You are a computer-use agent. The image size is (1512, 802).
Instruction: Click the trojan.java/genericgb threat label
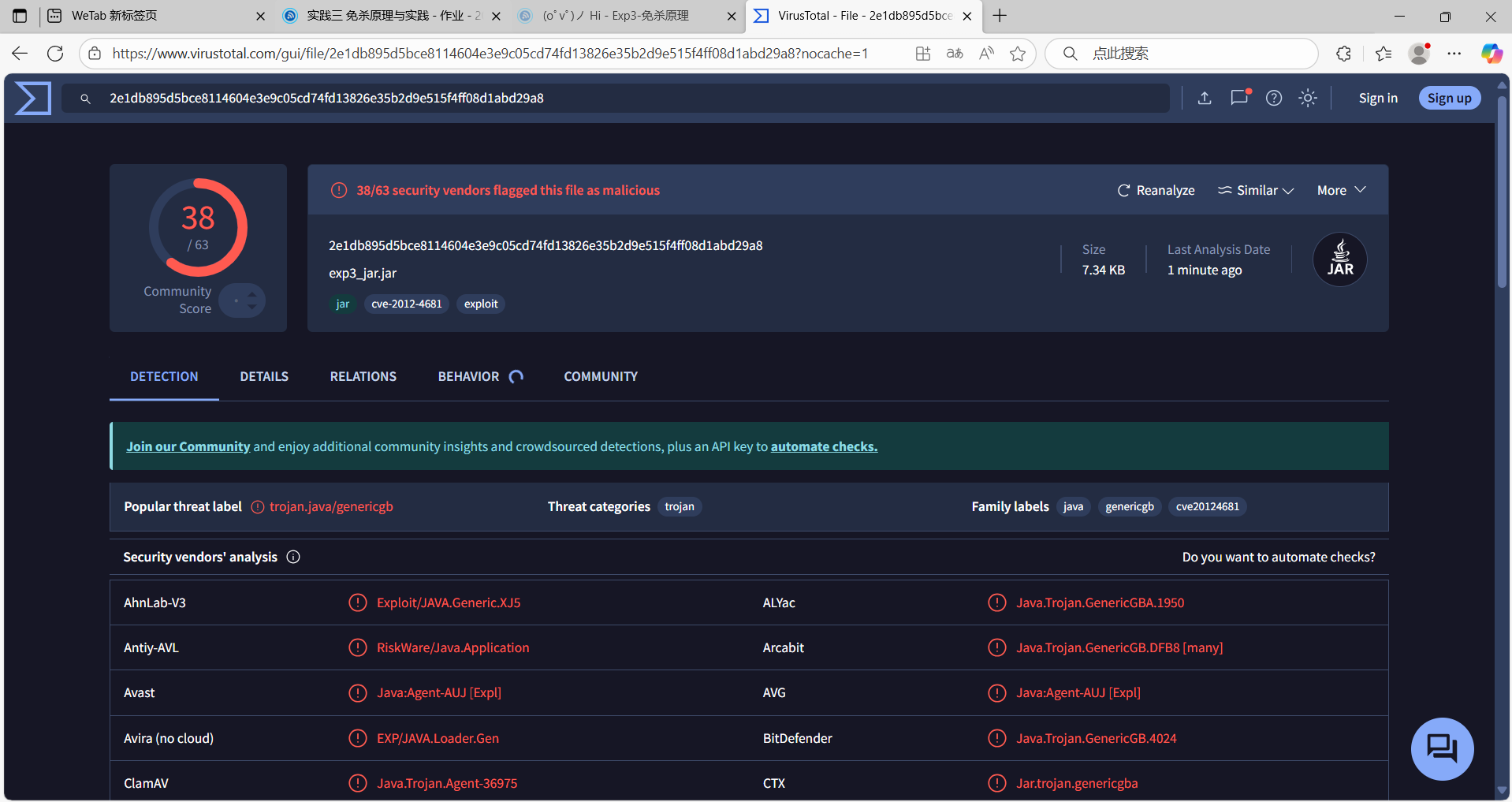[x=331, y=506]
